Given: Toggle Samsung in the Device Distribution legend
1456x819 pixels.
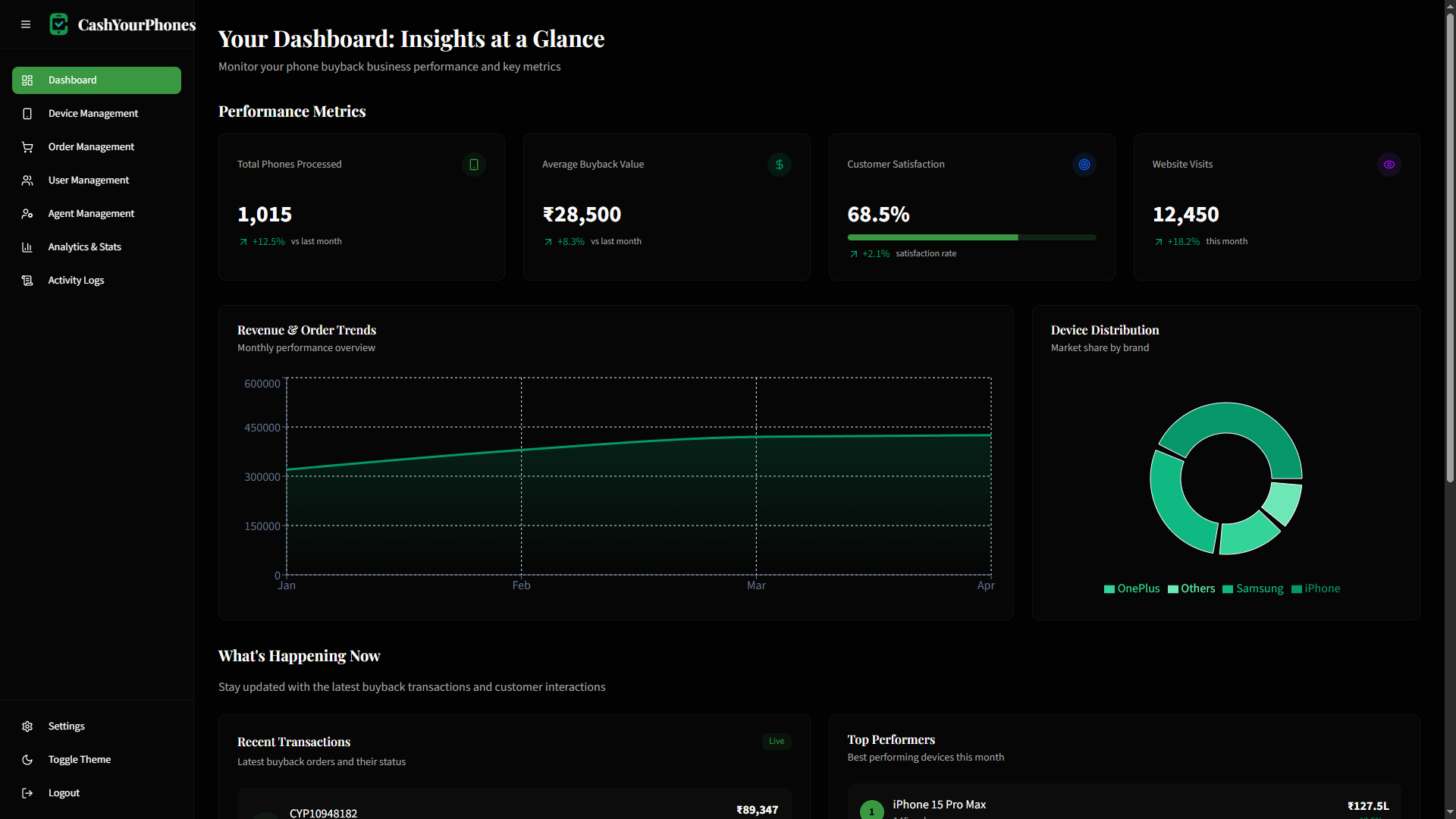Looking at the screenshot, I should [x=1254, y=588].
